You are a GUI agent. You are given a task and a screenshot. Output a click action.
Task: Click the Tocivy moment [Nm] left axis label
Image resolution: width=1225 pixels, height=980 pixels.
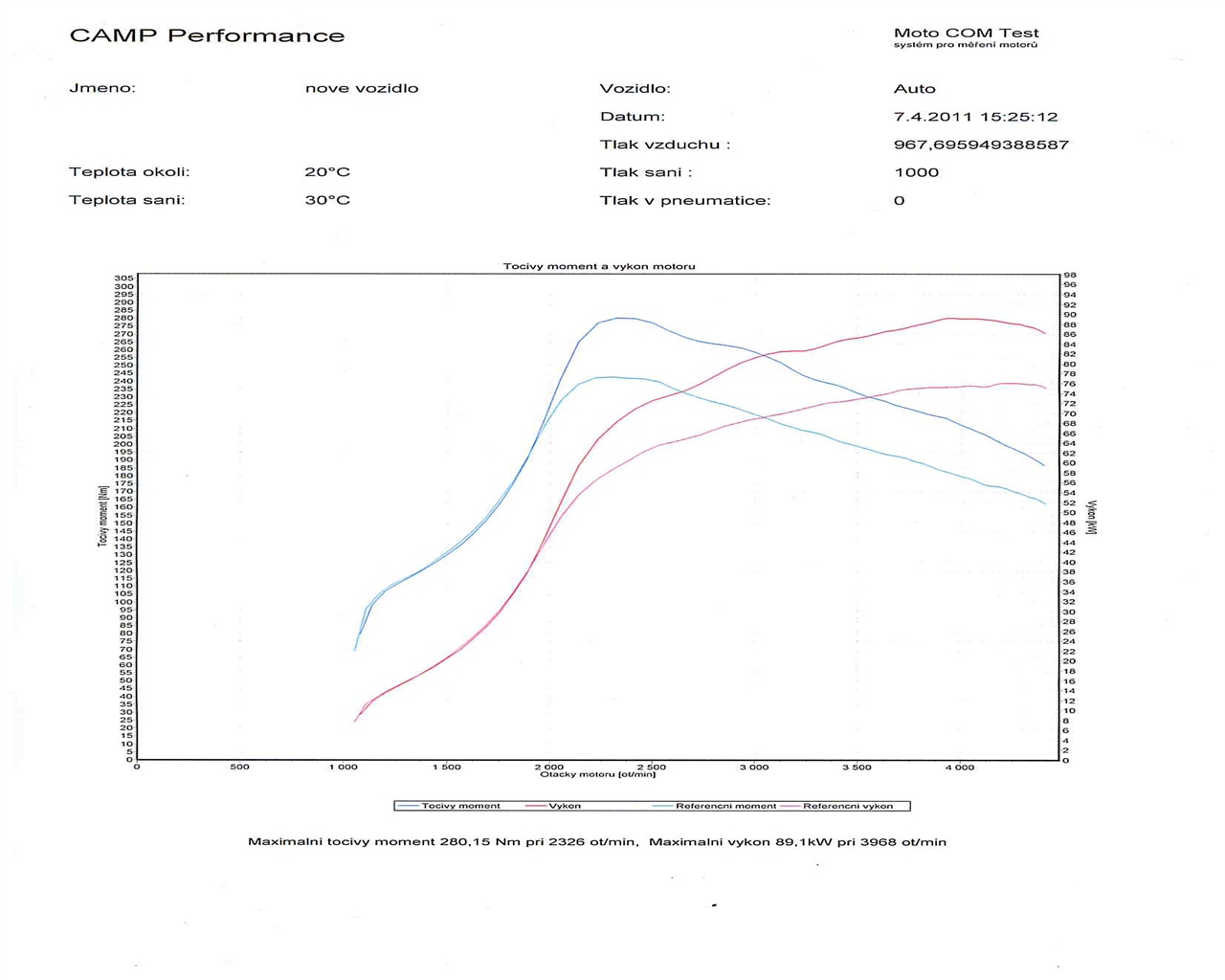[101, 516]
